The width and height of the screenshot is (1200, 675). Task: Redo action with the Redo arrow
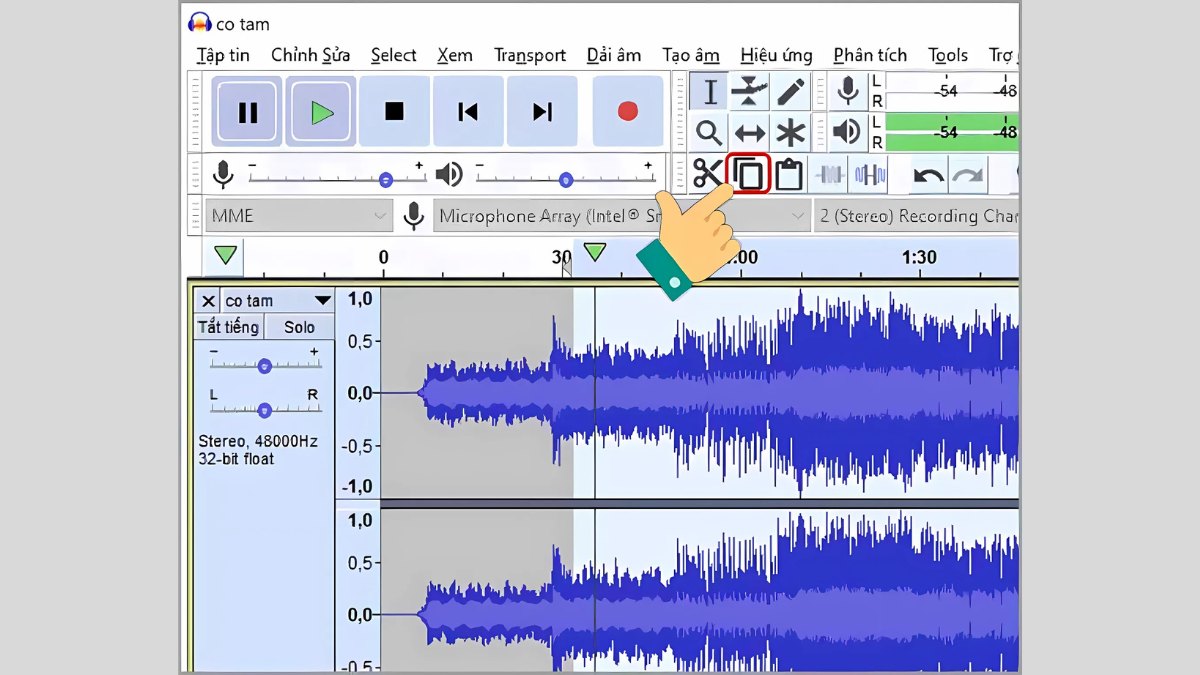coord(967,176)
